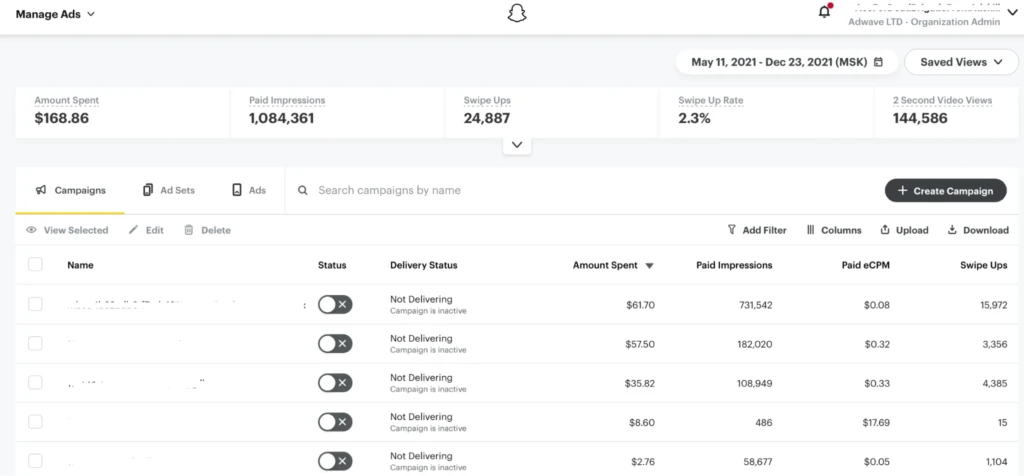Toggle status switch for the $2.76 campaign
Viewport: 1024px width, 476px height.
click(x=335, y=462)
